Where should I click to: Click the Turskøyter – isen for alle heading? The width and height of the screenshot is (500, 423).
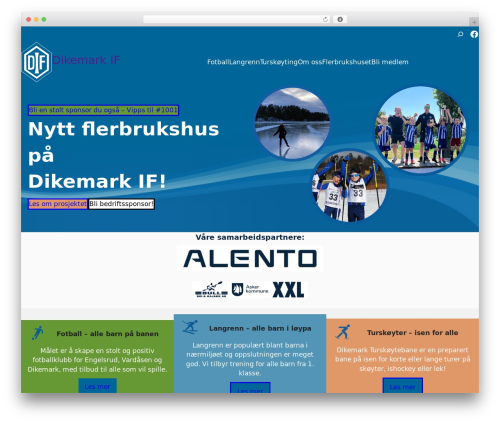[x=413, y=333]
